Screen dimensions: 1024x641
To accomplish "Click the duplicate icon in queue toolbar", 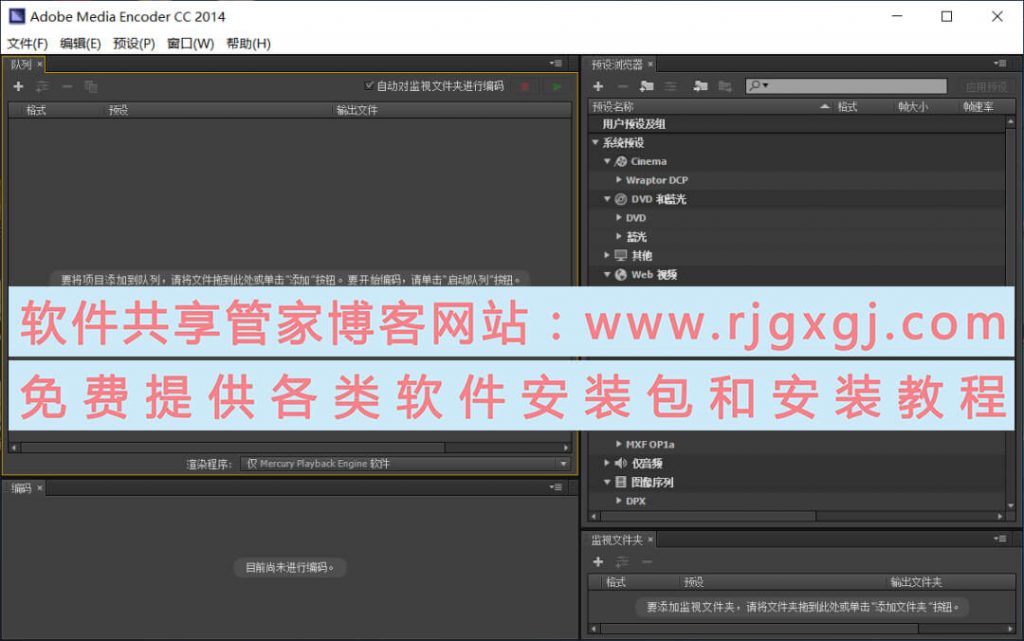I will point(91,86).
